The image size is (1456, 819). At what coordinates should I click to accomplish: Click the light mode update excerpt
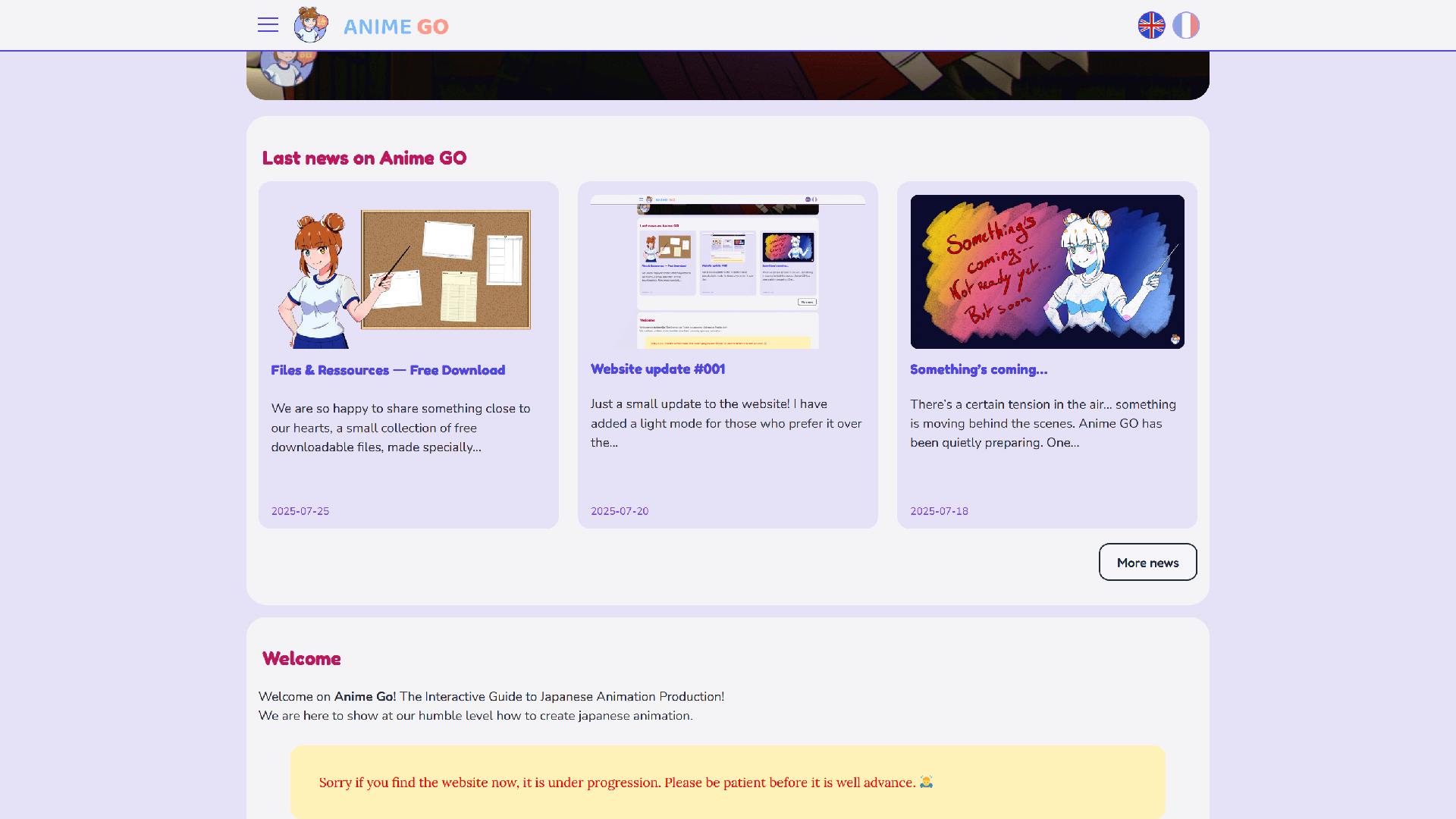click(x=726, y=423)
